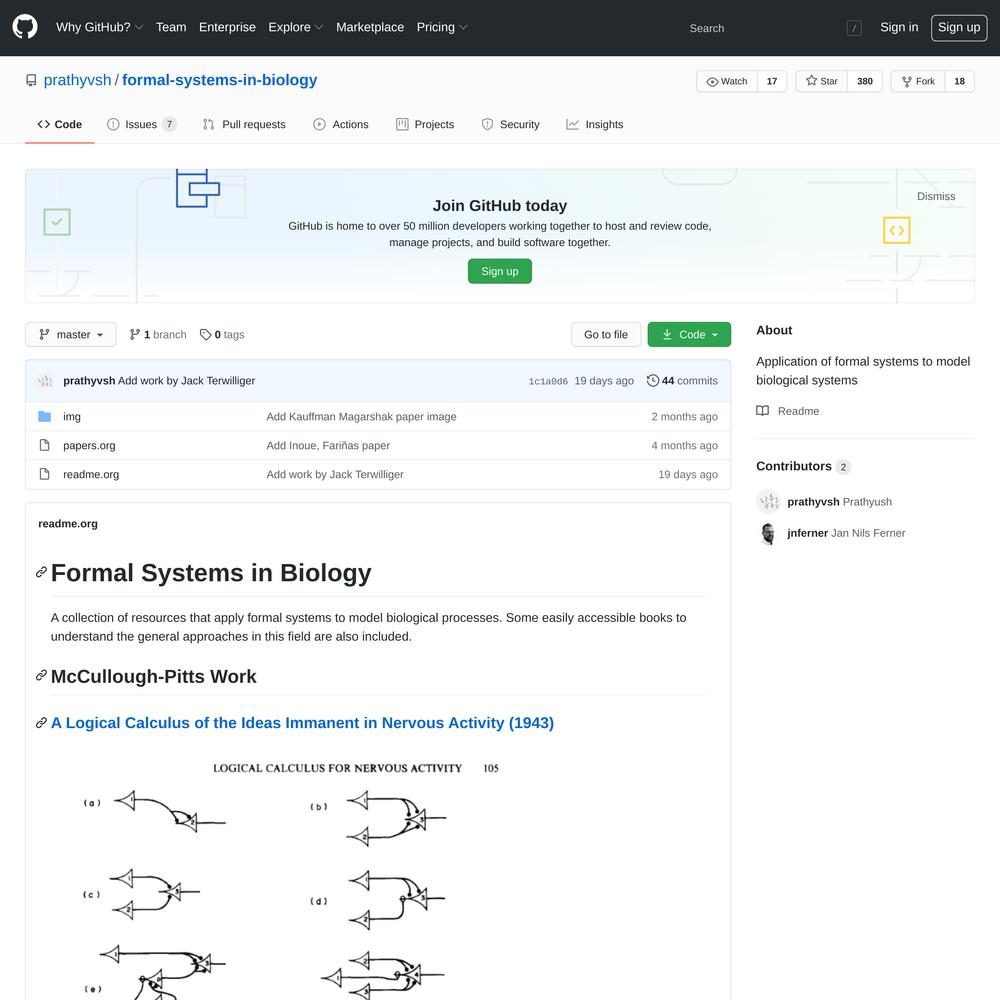Click the '4 months ago' timestamp for papers.org

point(684,445)
